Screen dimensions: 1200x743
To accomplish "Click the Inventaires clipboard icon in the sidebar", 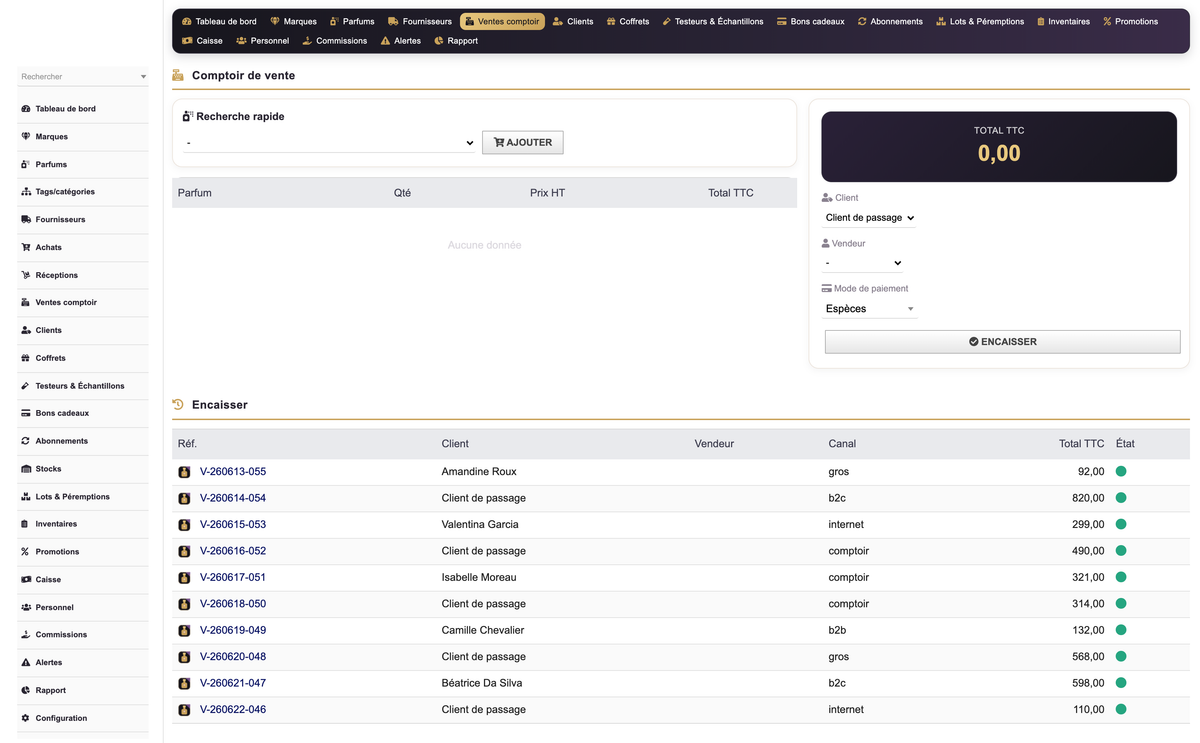I will (25, 524).
